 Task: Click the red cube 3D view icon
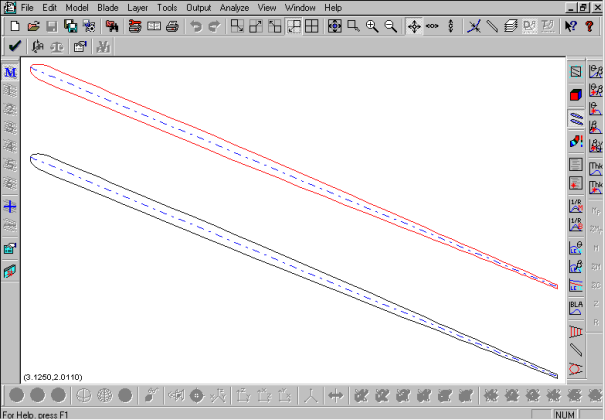[x=576, y=95]
